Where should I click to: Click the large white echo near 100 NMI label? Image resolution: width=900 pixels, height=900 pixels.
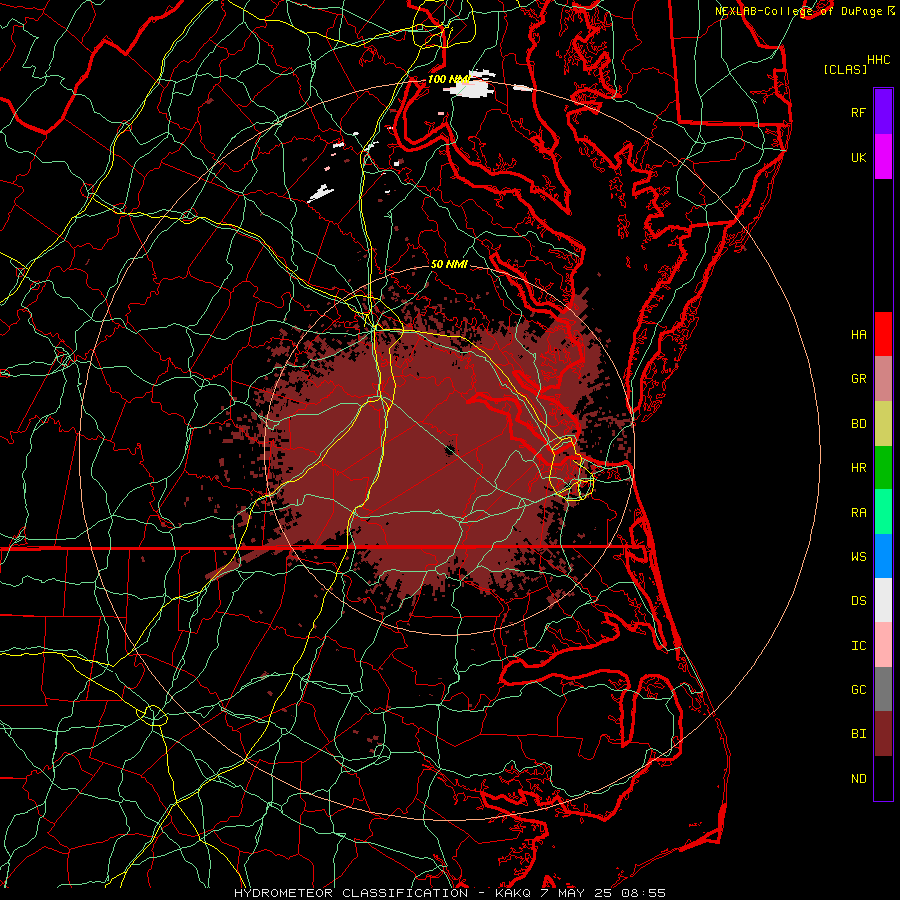(x=472, y=89)
